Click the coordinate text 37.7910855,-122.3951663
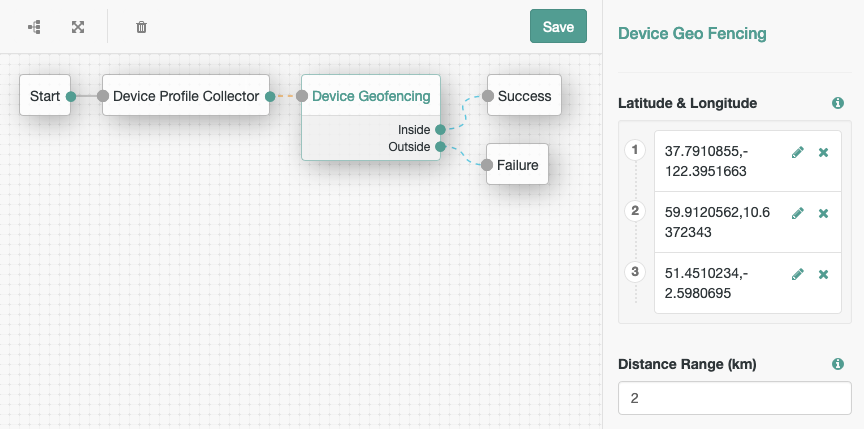This screenshot has height=429, width=864. (x=706, y=161)
